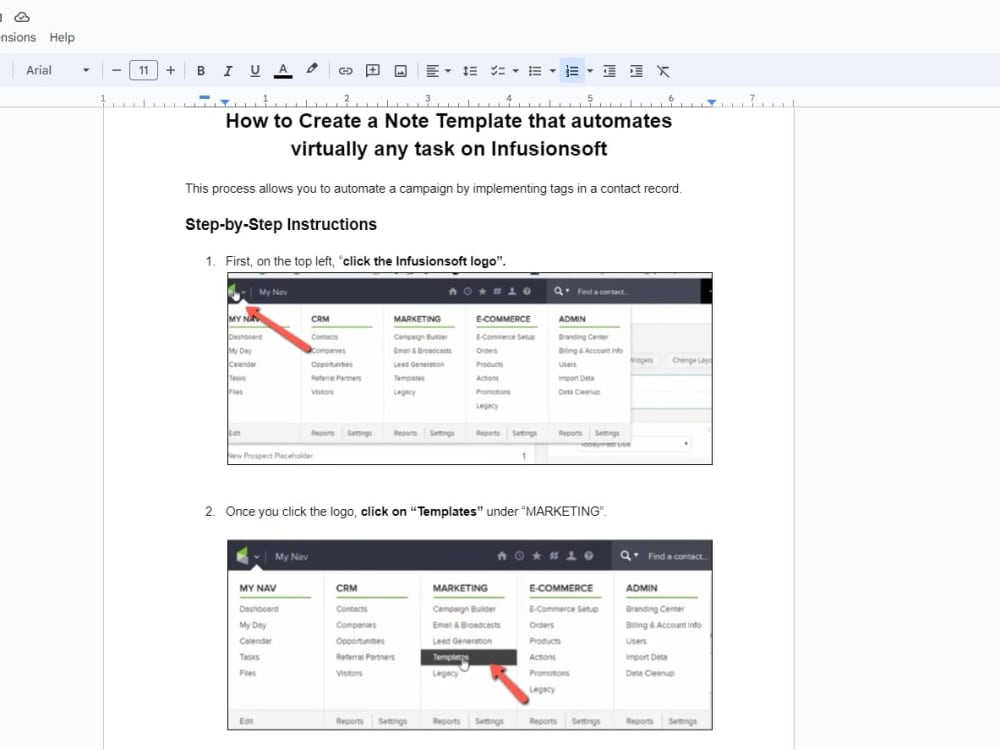Click the decrease indent icon
1000x750 pixels.
(610, 71)
